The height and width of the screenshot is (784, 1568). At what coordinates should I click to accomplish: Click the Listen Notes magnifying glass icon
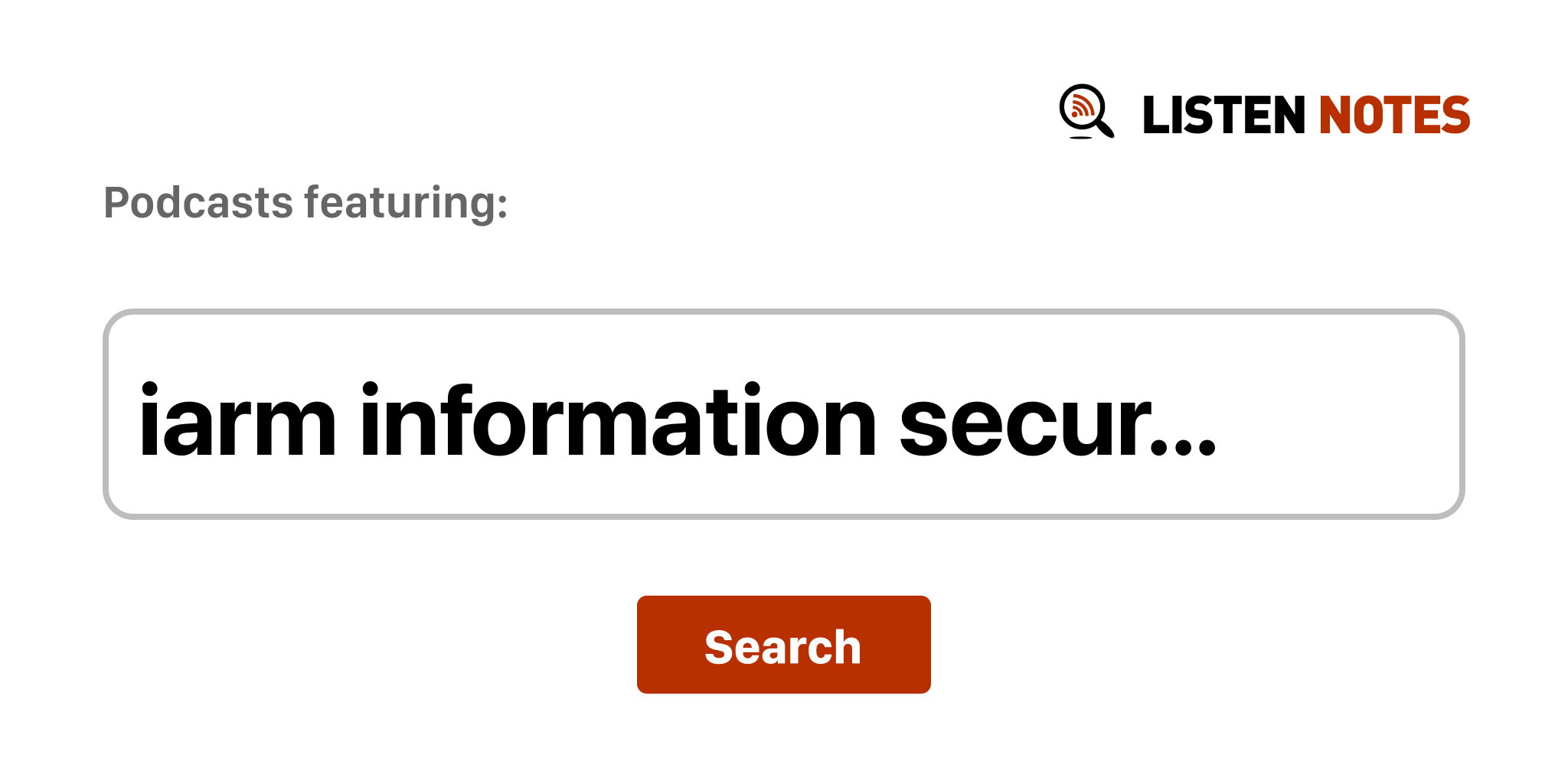[x=1086, y=112]
